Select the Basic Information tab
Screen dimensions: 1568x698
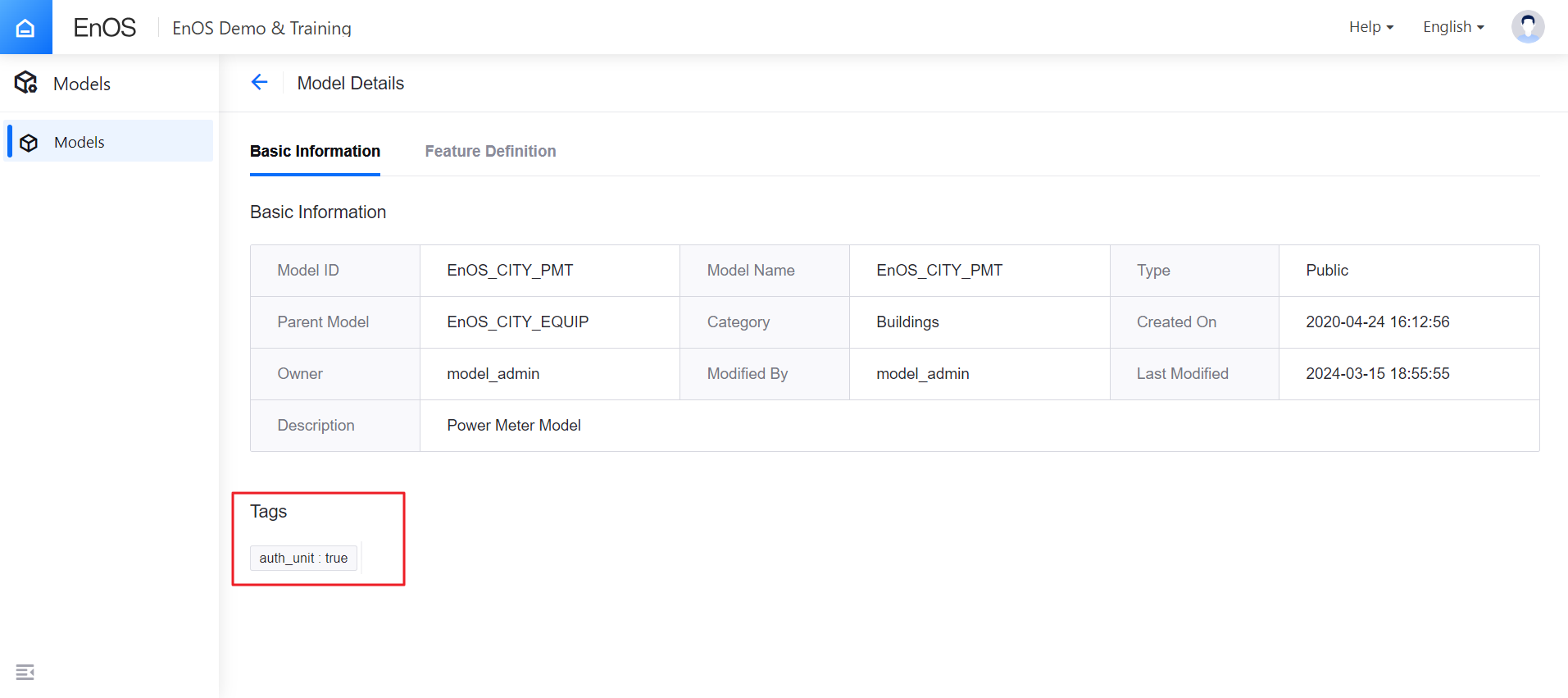(315, 151)
